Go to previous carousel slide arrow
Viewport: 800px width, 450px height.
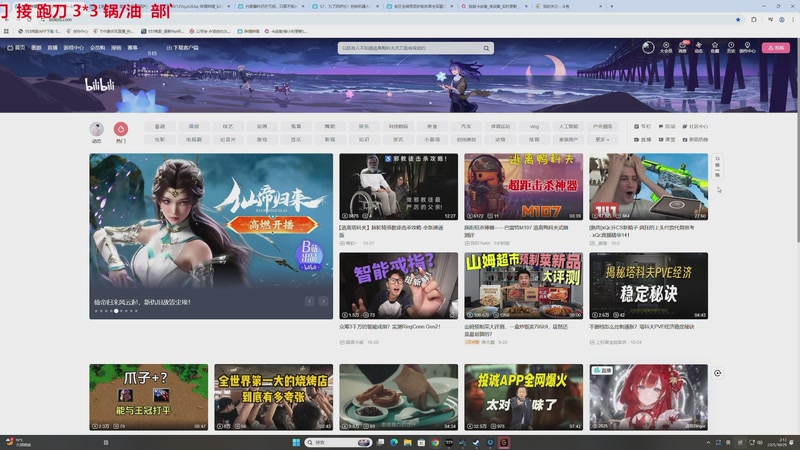point(310,301)
